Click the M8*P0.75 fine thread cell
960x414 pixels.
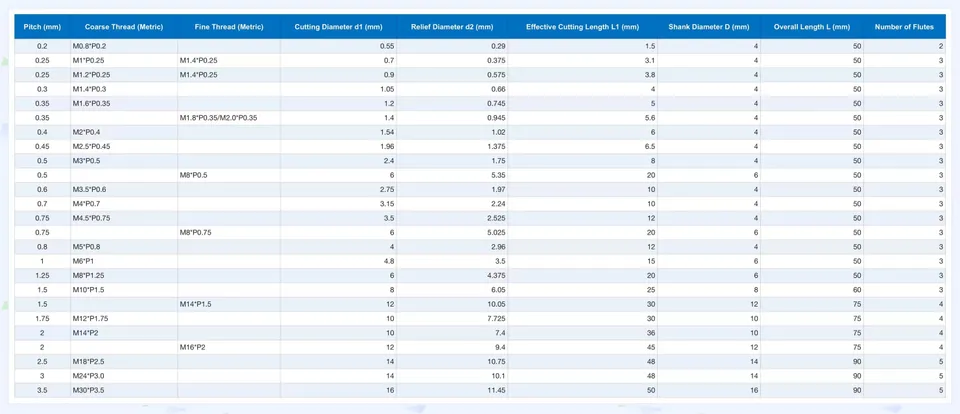[229, 233]
